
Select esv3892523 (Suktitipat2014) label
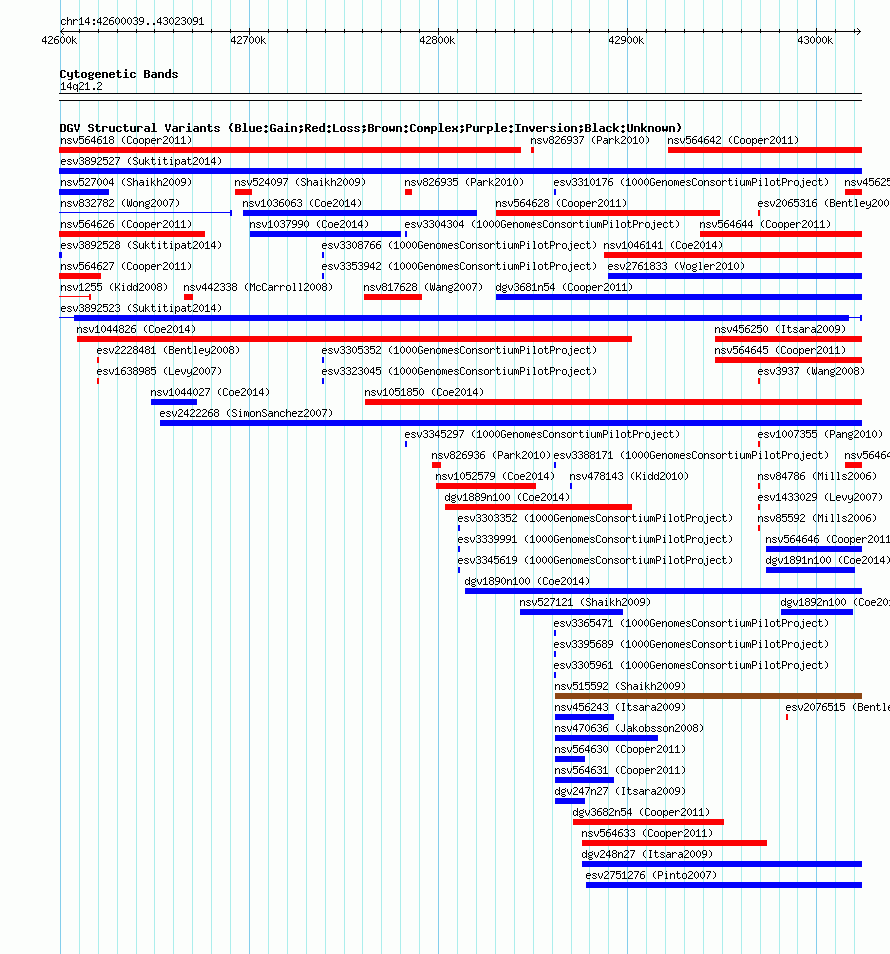point(141,308)
